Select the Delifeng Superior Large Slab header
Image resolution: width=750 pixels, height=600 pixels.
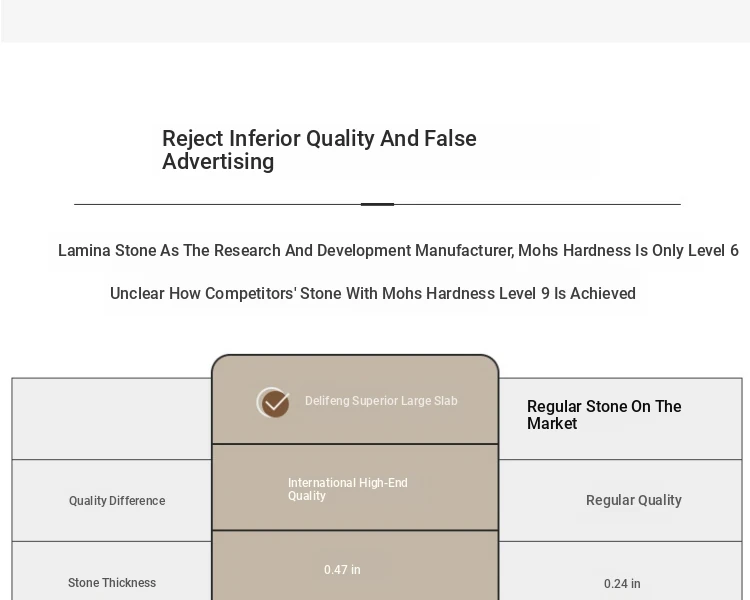click(355, 400)
